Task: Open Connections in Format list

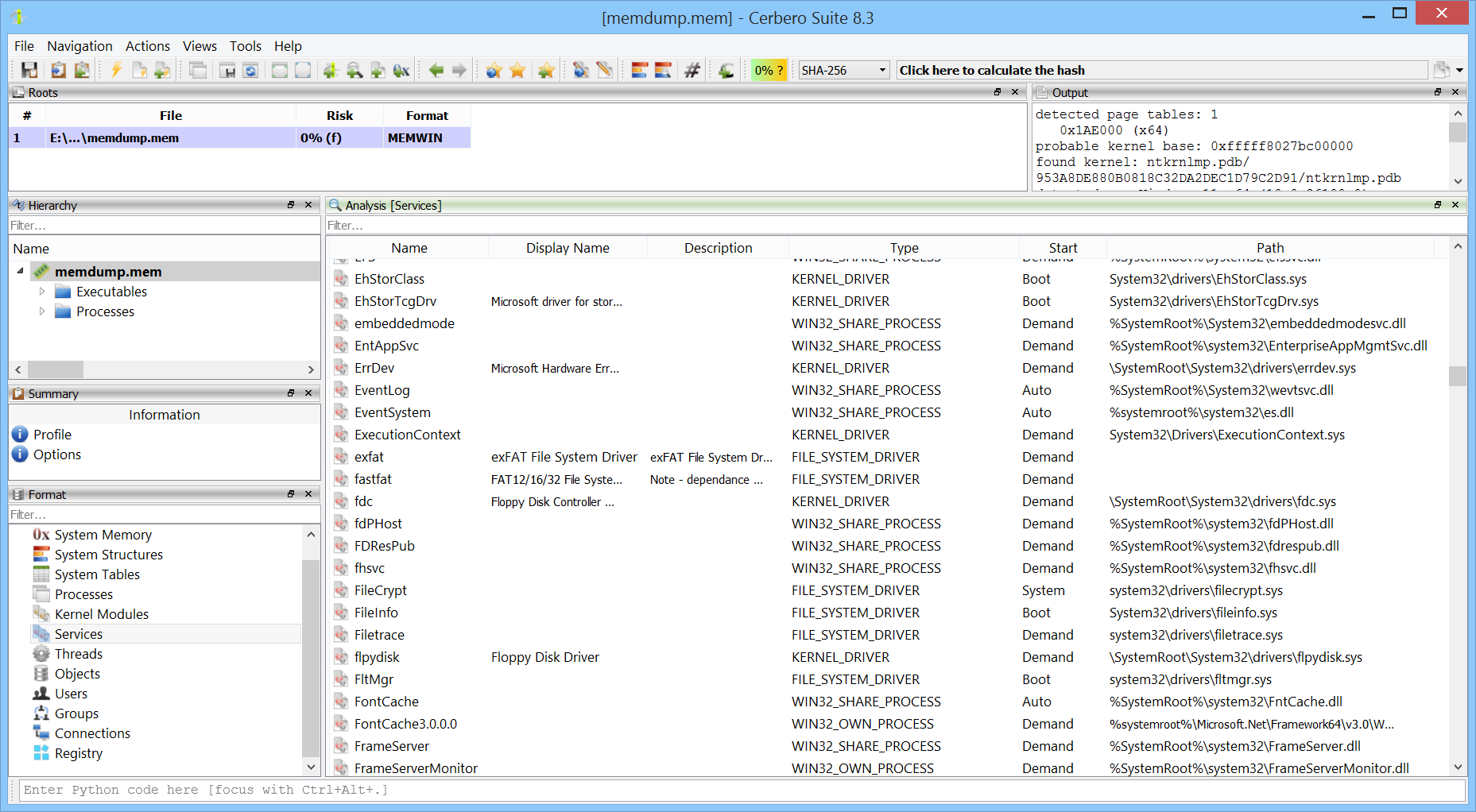Action: [x=92, y=733]
